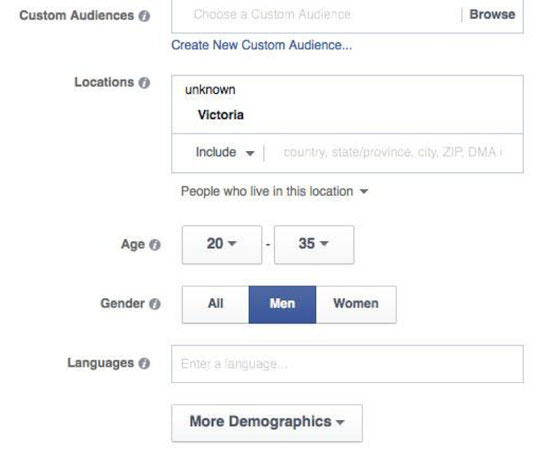
Task: Open Create New Custom Audience link
Action: coord(262,45)
